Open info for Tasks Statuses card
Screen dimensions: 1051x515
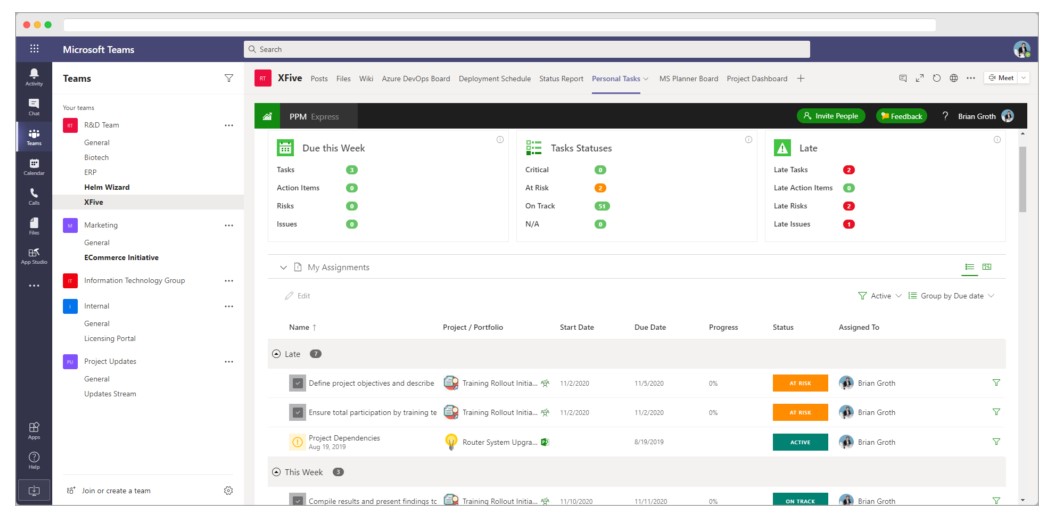[748, 139]
